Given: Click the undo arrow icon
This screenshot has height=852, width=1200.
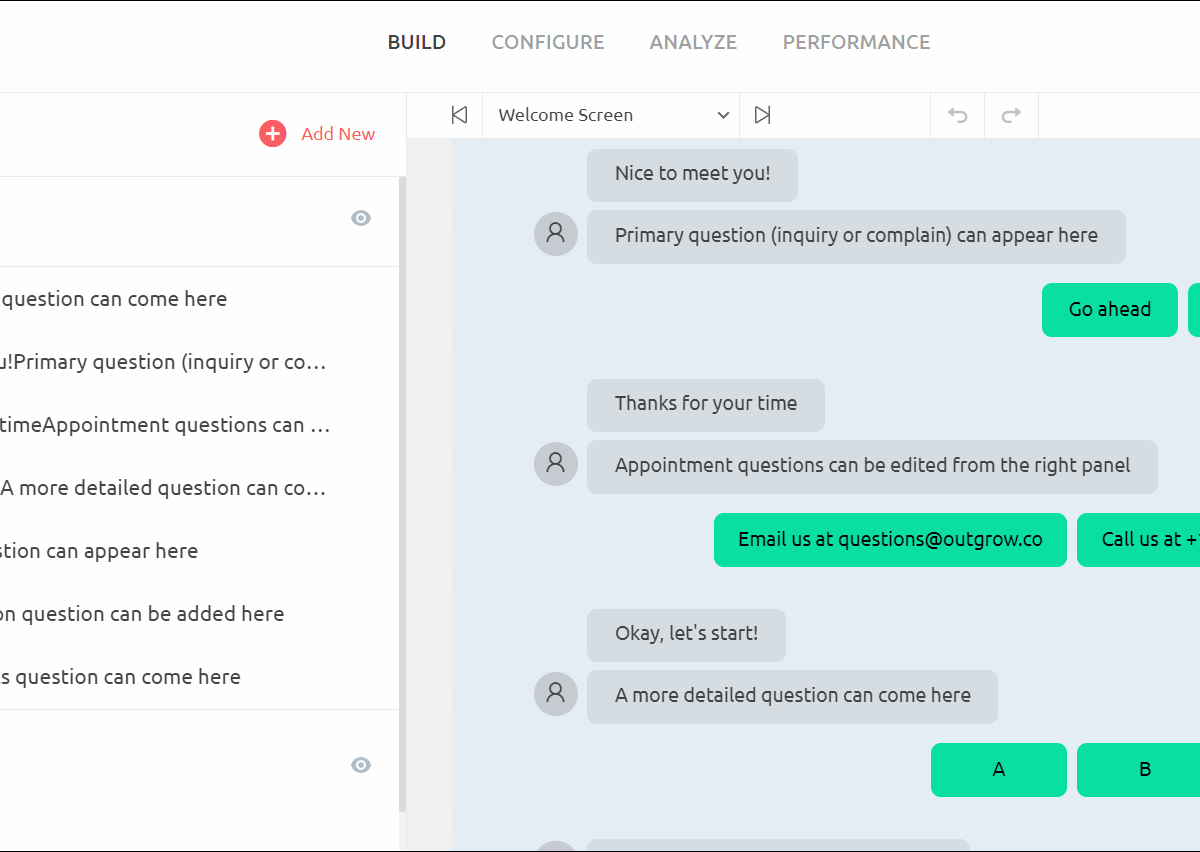Looking at the screenshot, I should (x=958, y=115).
